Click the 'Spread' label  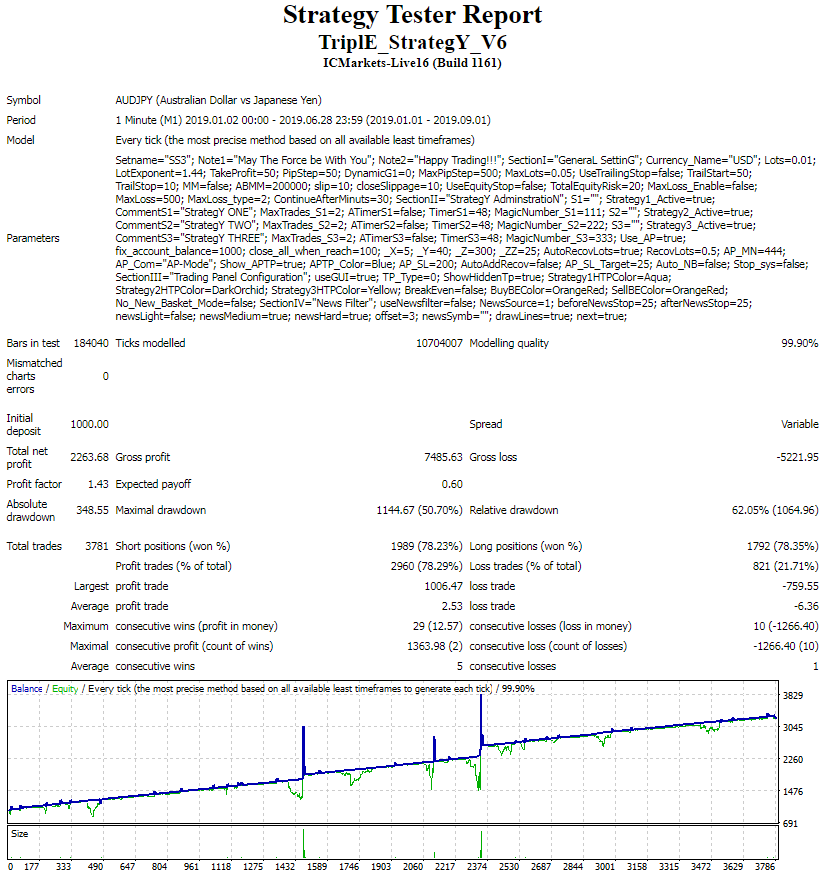[486, 425]
